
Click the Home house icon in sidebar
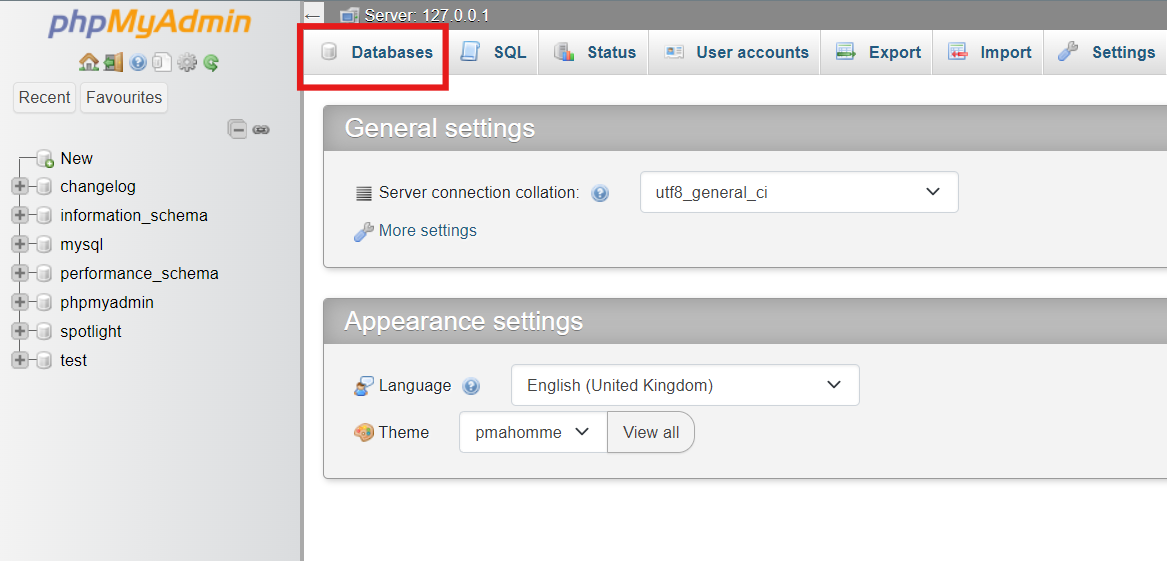pyautogui.click(x=89, y=62)
